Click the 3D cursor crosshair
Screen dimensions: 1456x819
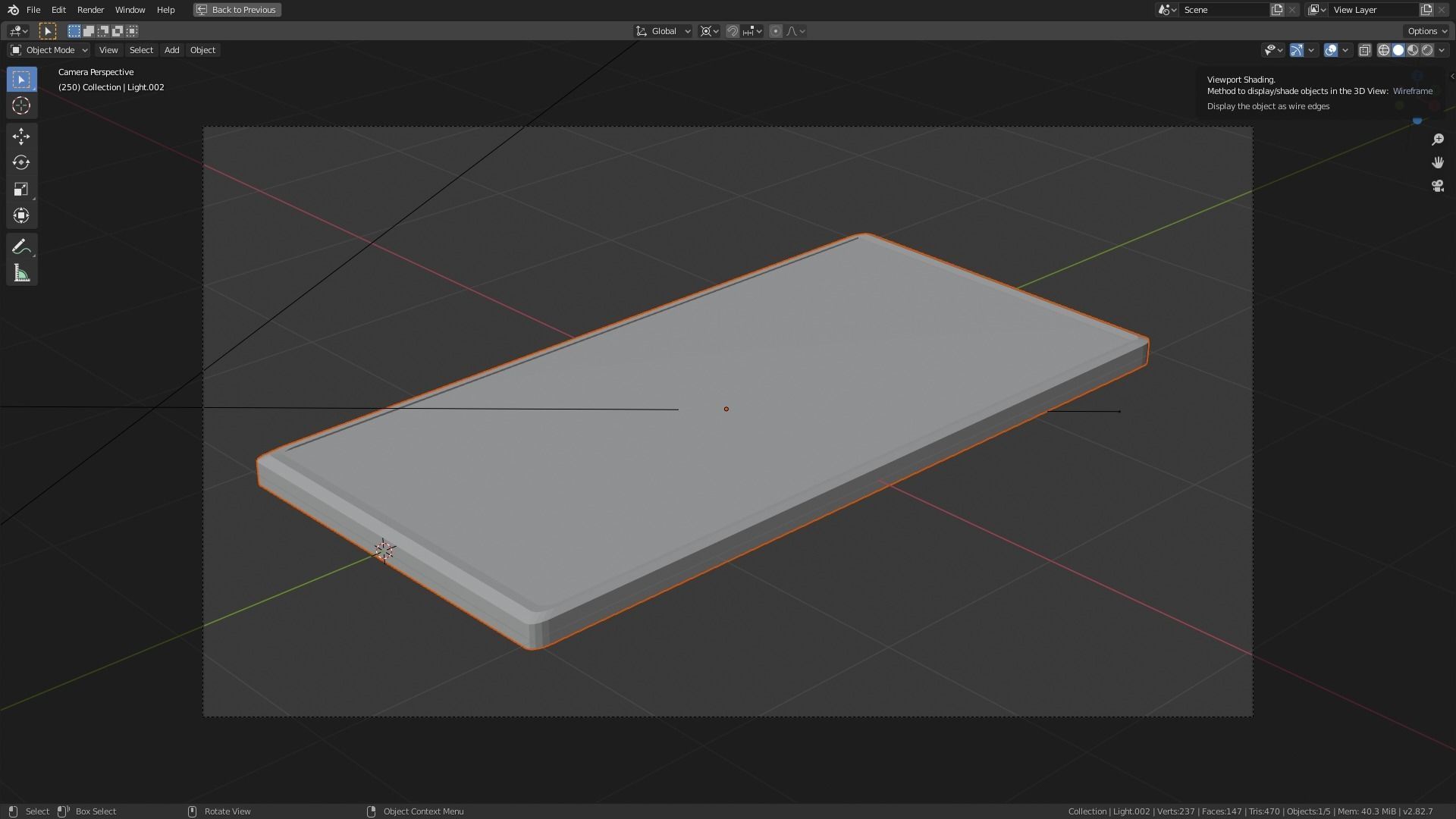[384, 551]
